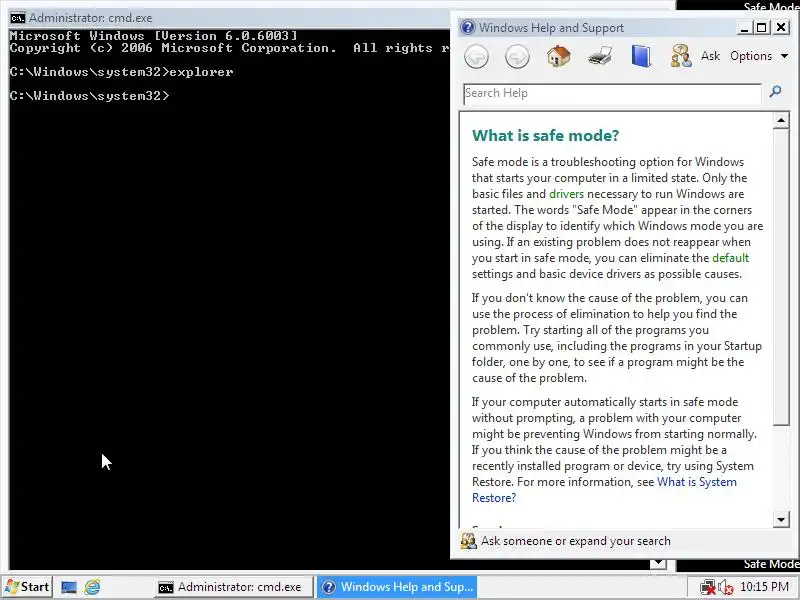This screenshot has height=600, width=800.
Task: Click the Ask people icon
Action: [x=681, y=56]
